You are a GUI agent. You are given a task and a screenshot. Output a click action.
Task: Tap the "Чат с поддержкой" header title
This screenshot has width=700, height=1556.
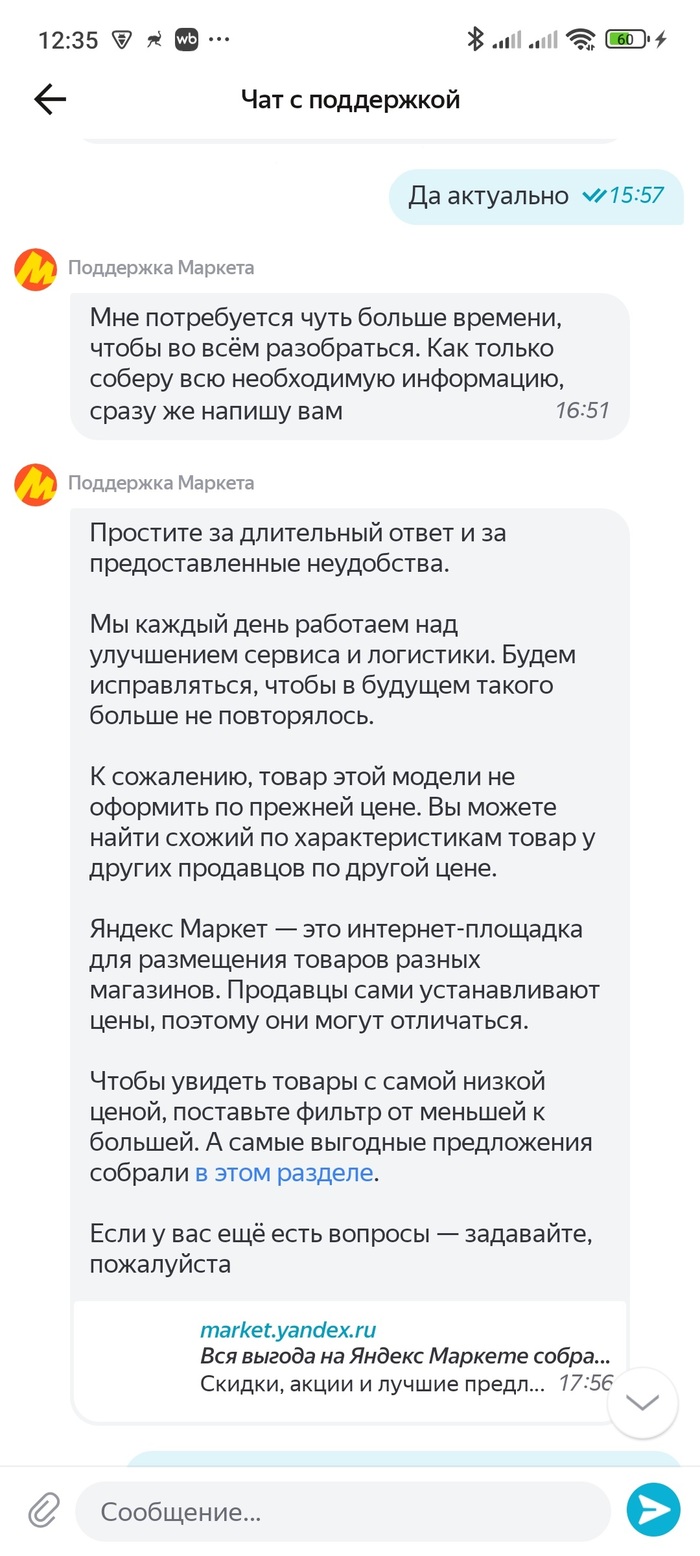coord(350,99)
